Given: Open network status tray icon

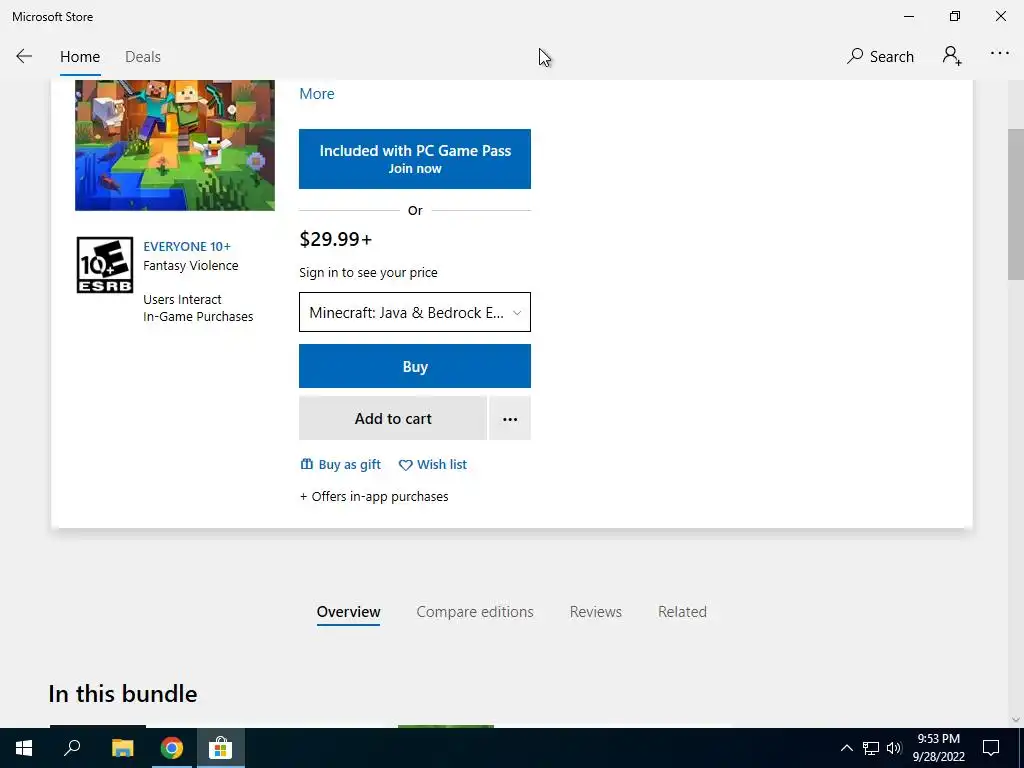Looking at the screenshot, I should (x=871, y=748).
